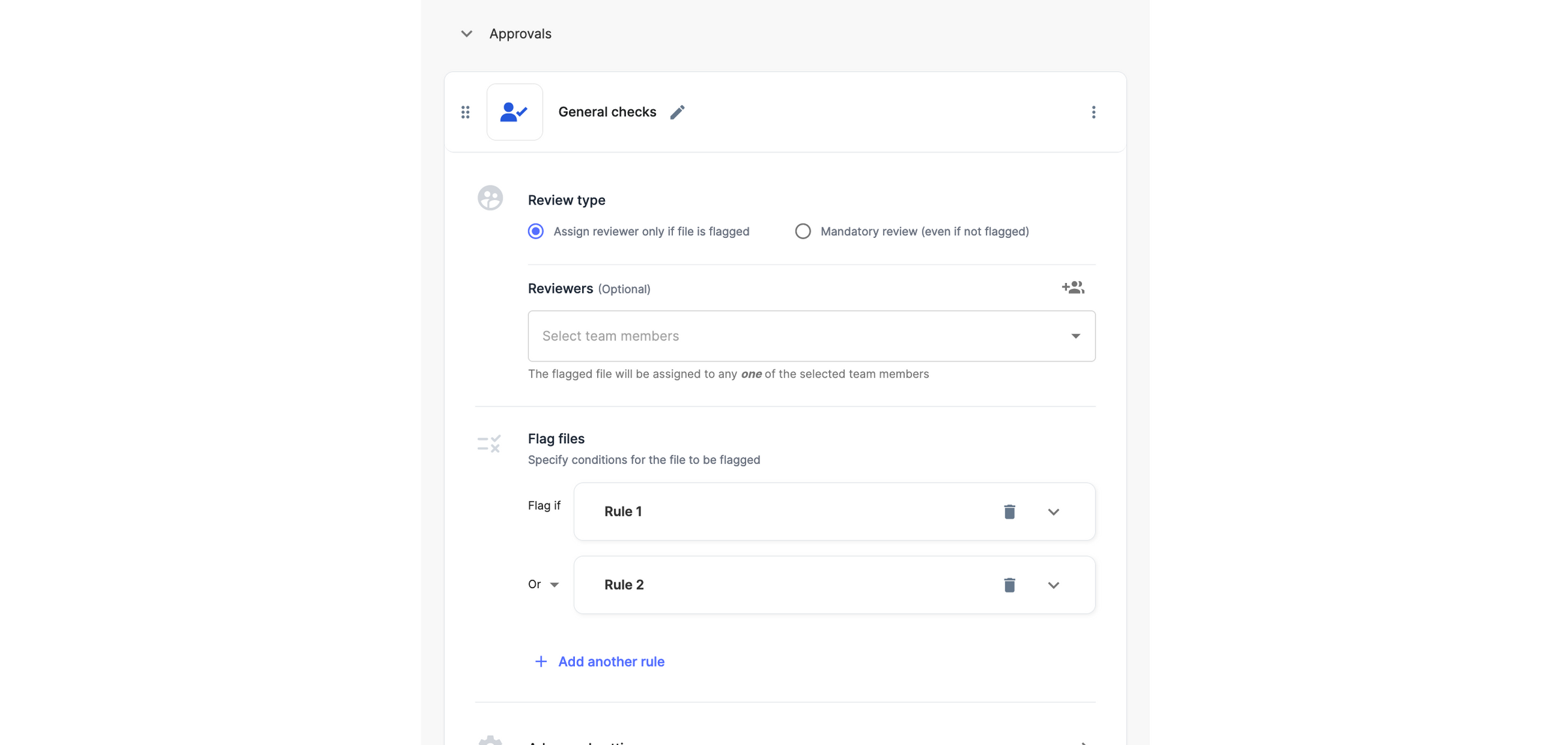The width and height of the screenshot is (1568, 745).
Task: Click the drag handle grid icon
Action: pyautogui.click(x=466, y=112)
